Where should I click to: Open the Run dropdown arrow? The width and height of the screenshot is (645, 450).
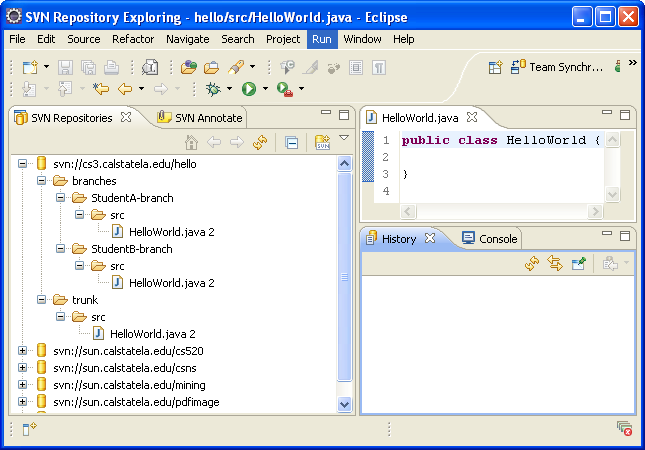(x=265, y=89)
